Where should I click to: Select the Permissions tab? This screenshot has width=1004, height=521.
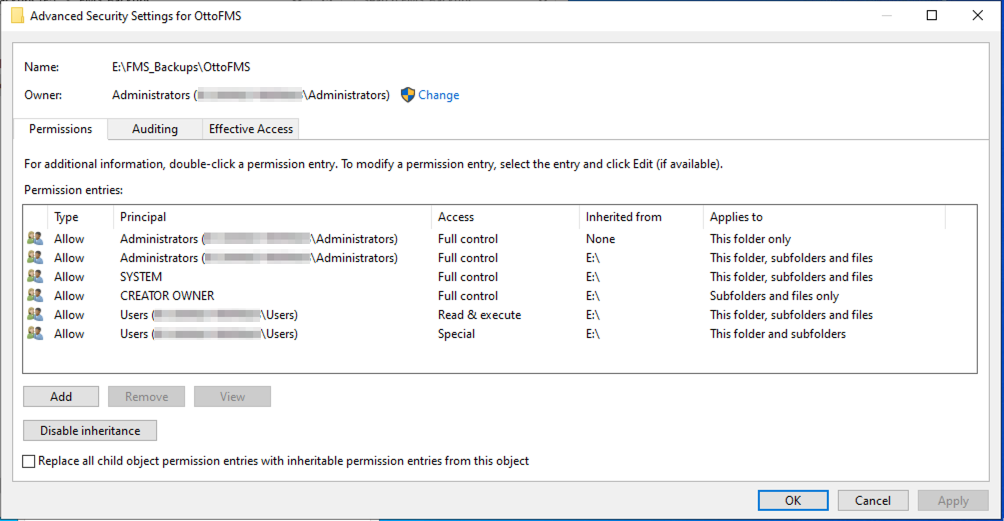[x=60, y=129]
